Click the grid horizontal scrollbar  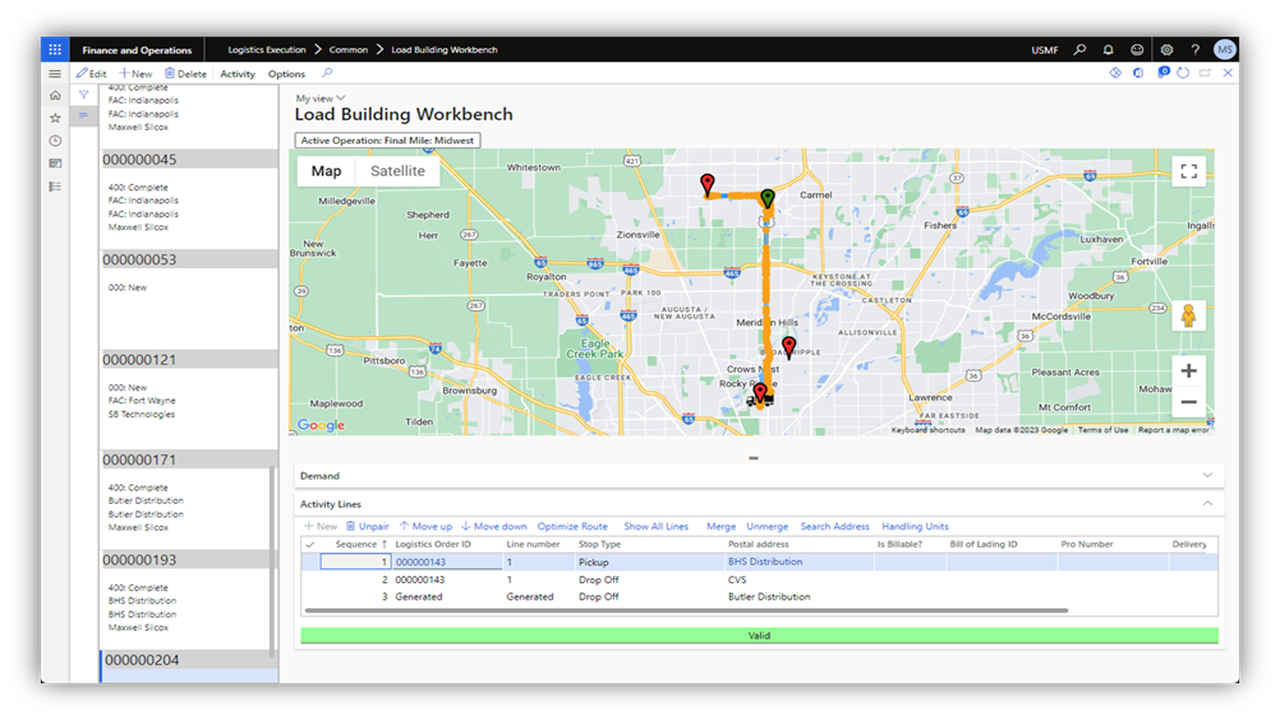[x=686, y=610]
